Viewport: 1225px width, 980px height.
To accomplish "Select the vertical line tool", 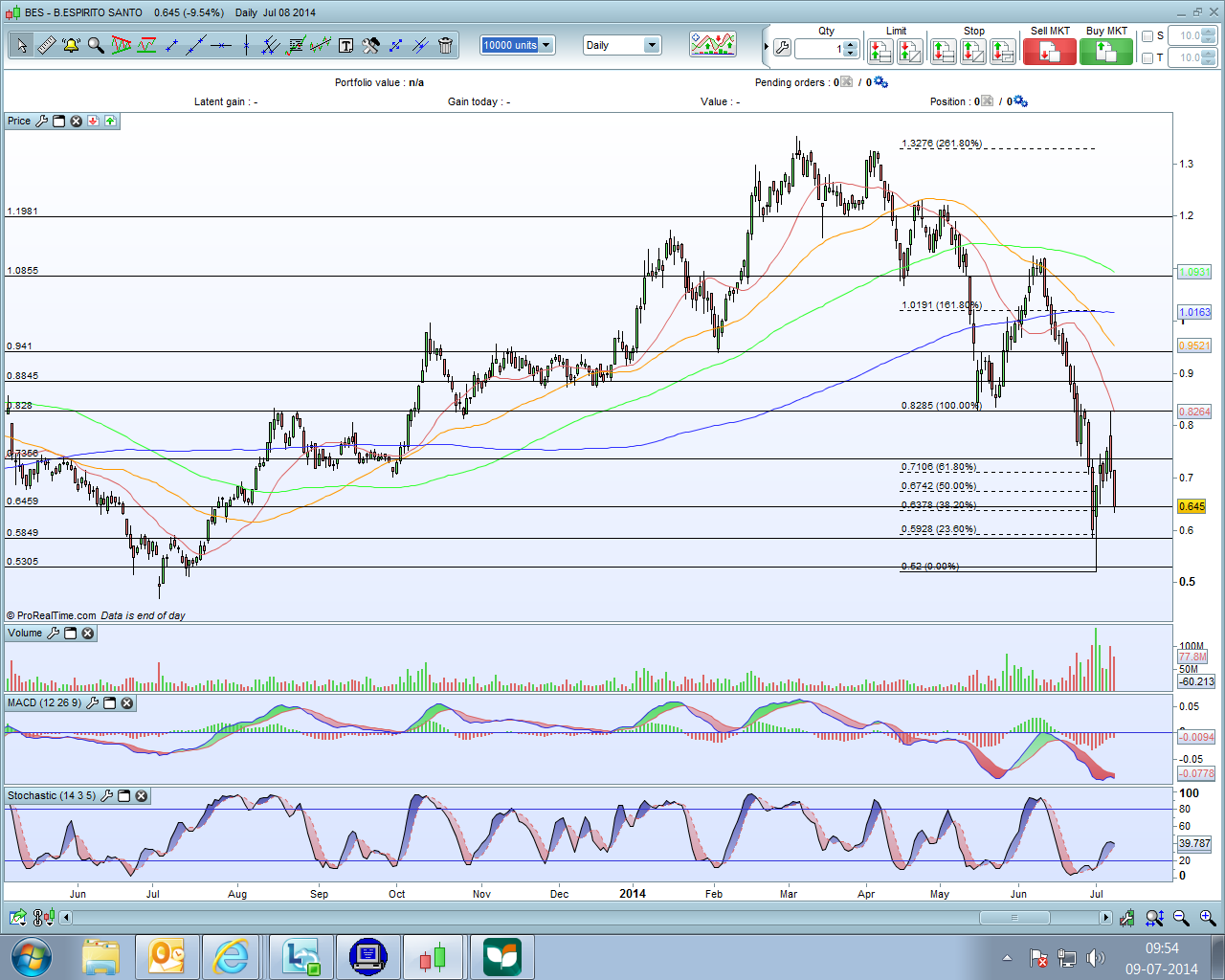I will click(246, 45).
